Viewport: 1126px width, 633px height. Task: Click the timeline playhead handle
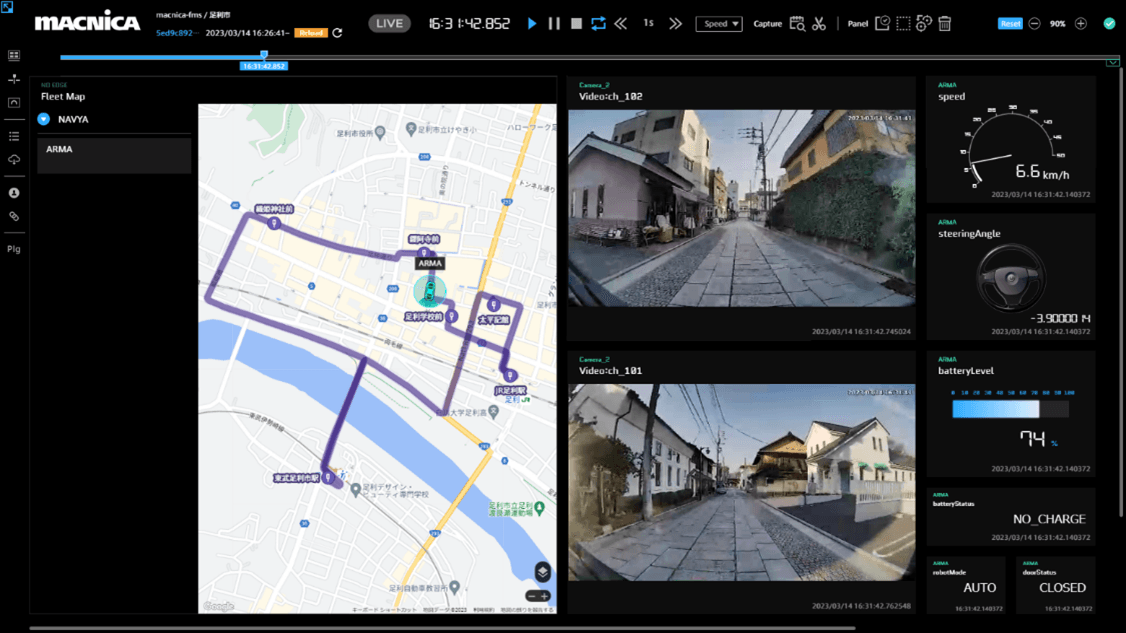click(x=264, y=56)
